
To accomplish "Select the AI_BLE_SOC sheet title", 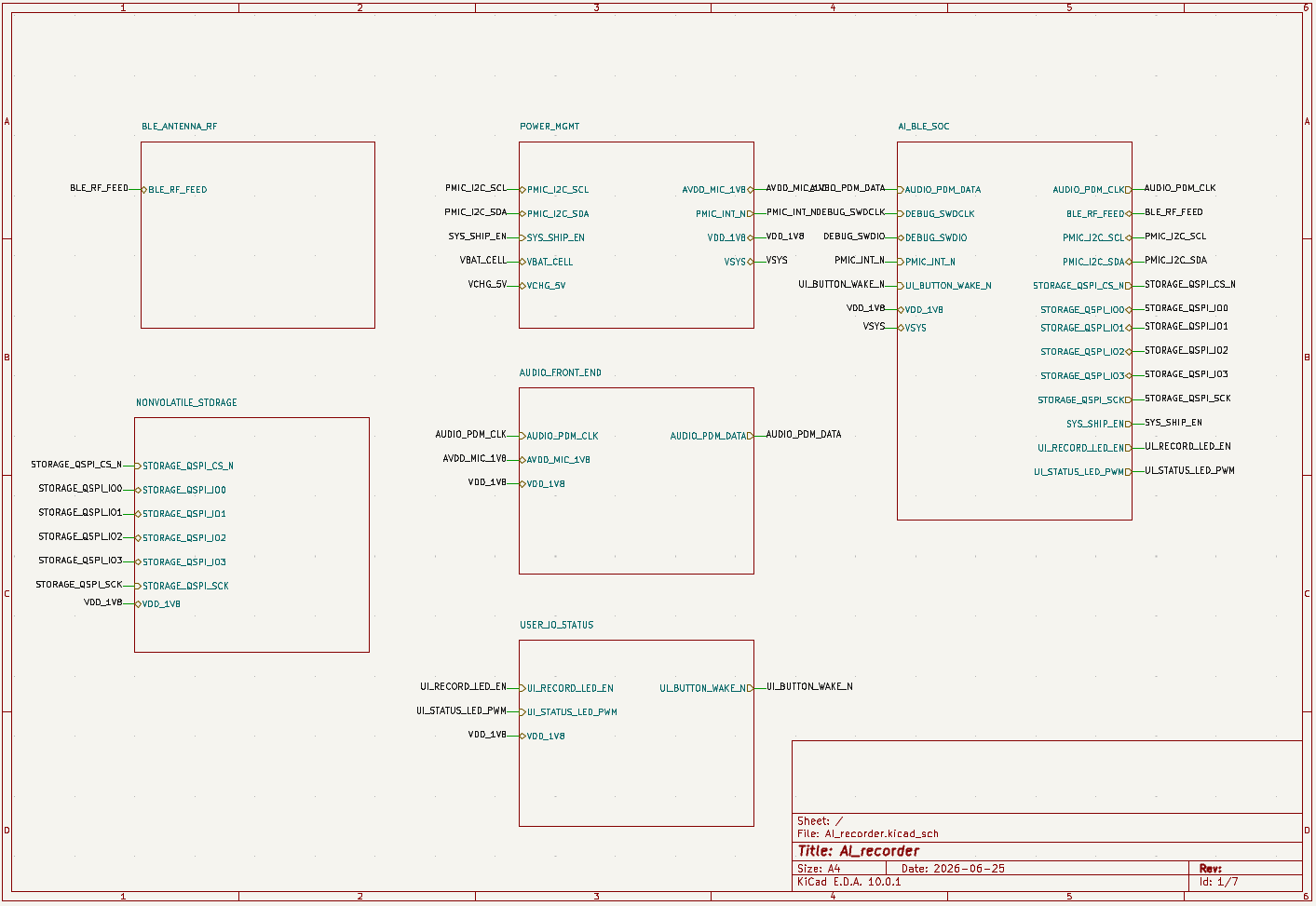I will pos(924,127).
